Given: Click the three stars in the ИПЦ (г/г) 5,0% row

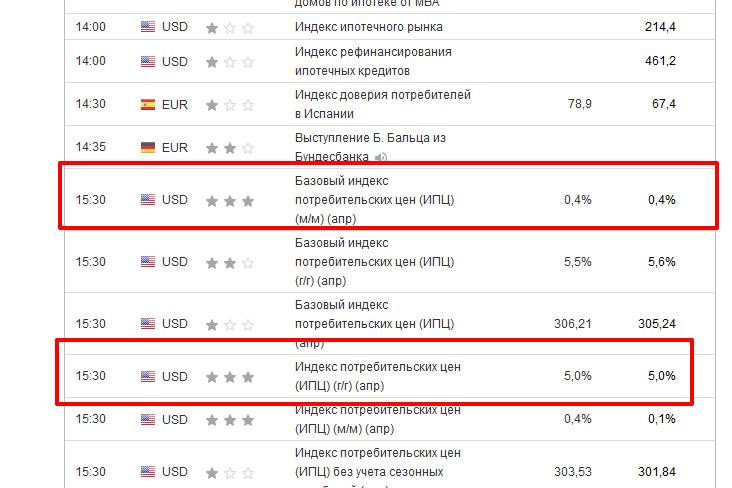Looking at the screenshot, I should coord(230,377).
